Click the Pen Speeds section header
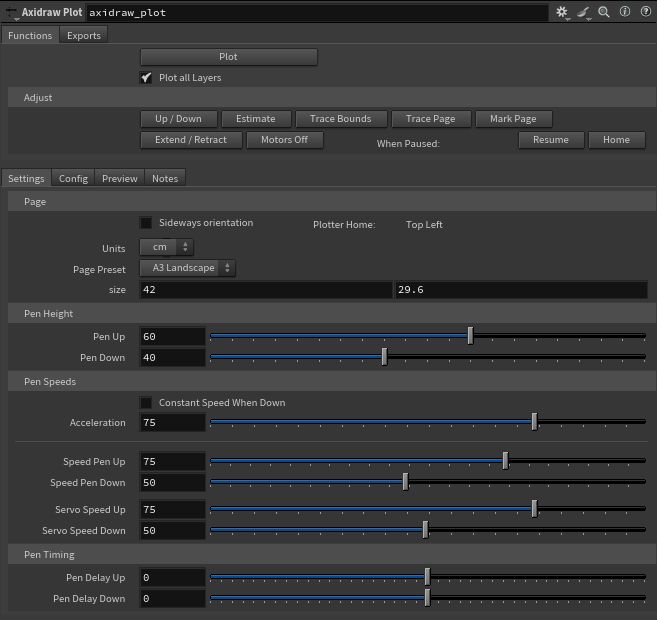This screenshot has height=620, width=657. [x=332, y=382]
